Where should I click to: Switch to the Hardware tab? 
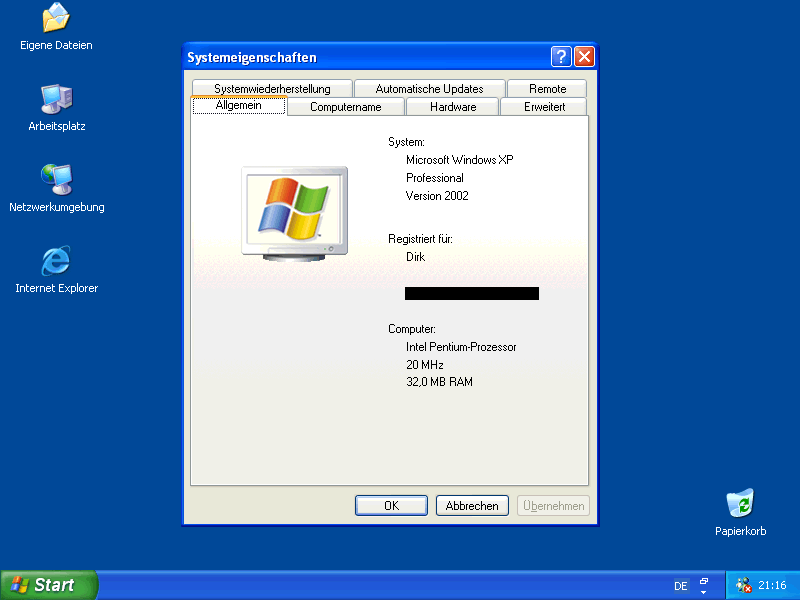click(x=453, y=107)
